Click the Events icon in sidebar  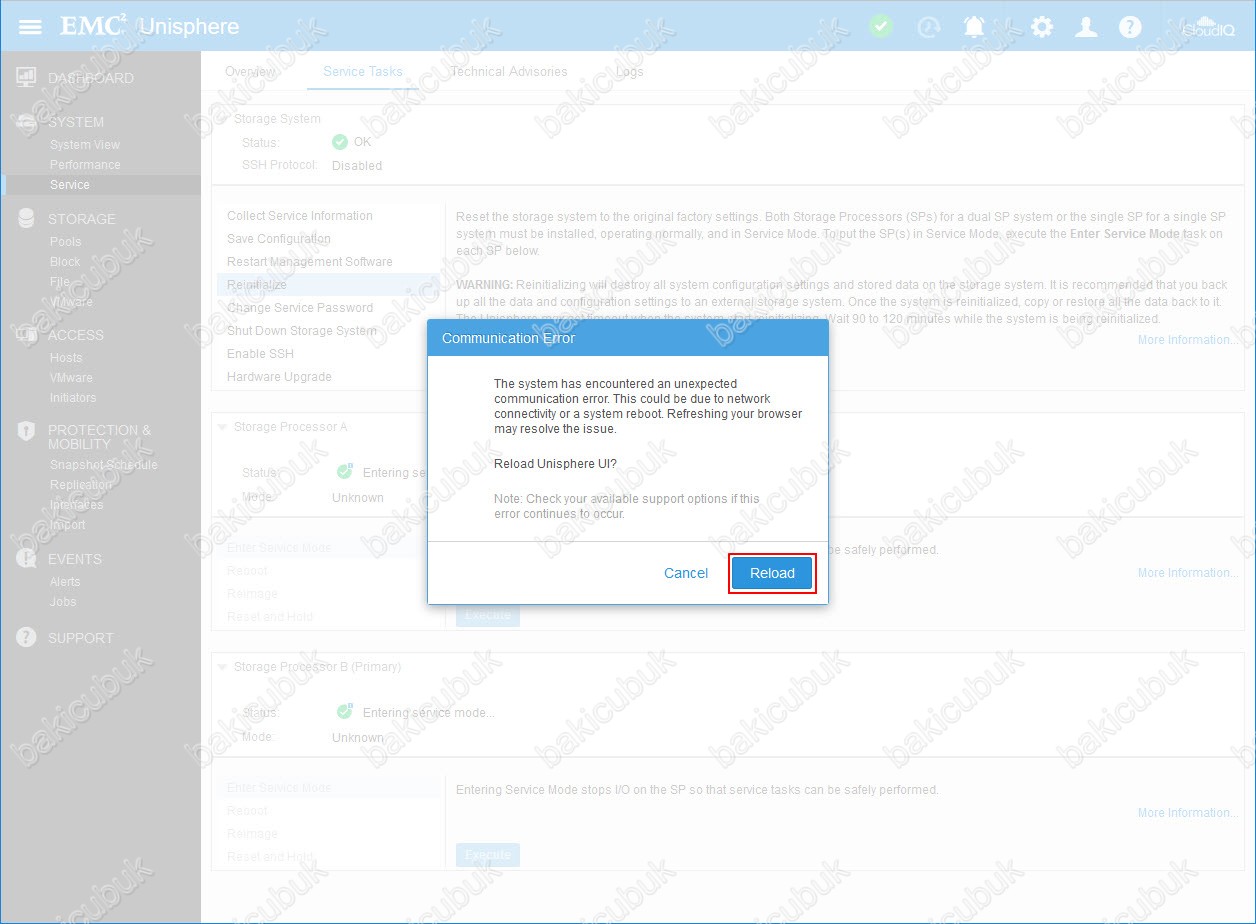click(x=27, y=559)
